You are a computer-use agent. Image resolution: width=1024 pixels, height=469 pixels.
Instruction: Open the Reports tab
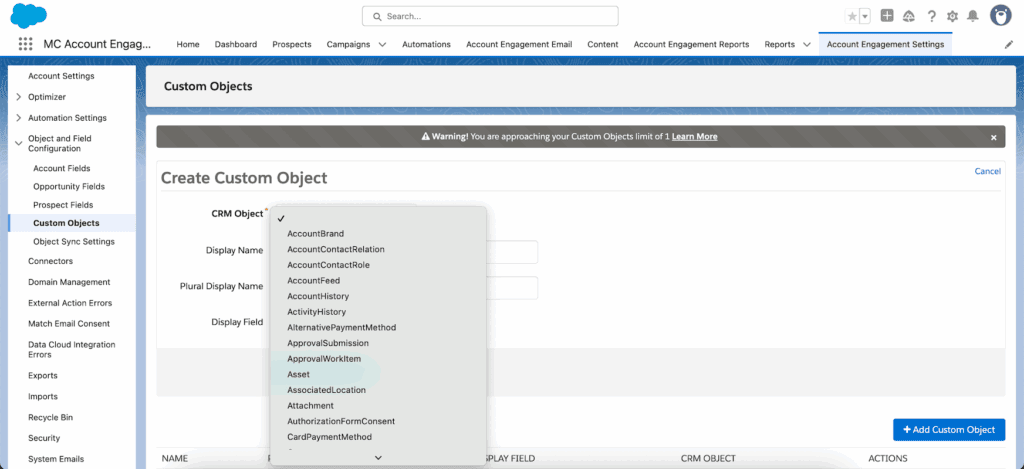(780, 44)
